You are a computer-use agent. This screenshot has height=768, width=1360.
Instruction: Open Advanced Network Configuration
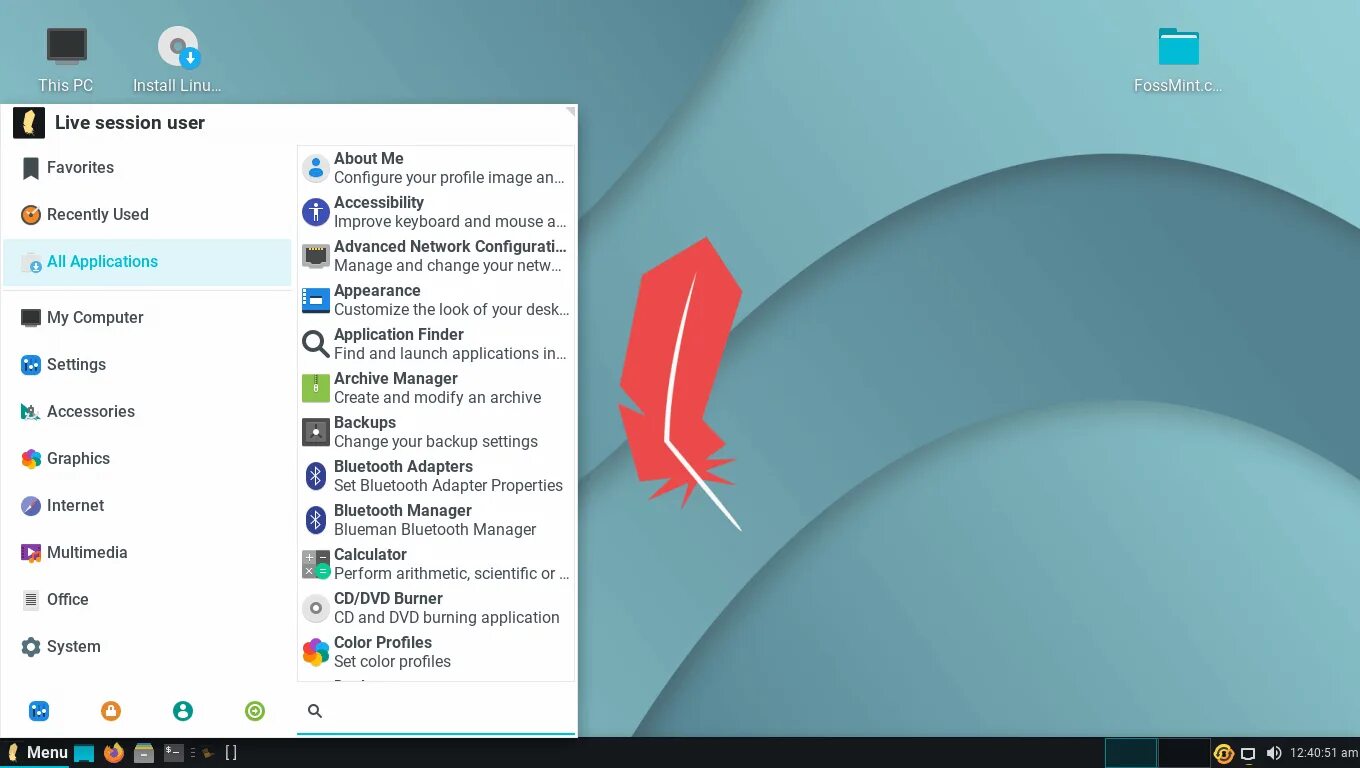pos(436,256)
